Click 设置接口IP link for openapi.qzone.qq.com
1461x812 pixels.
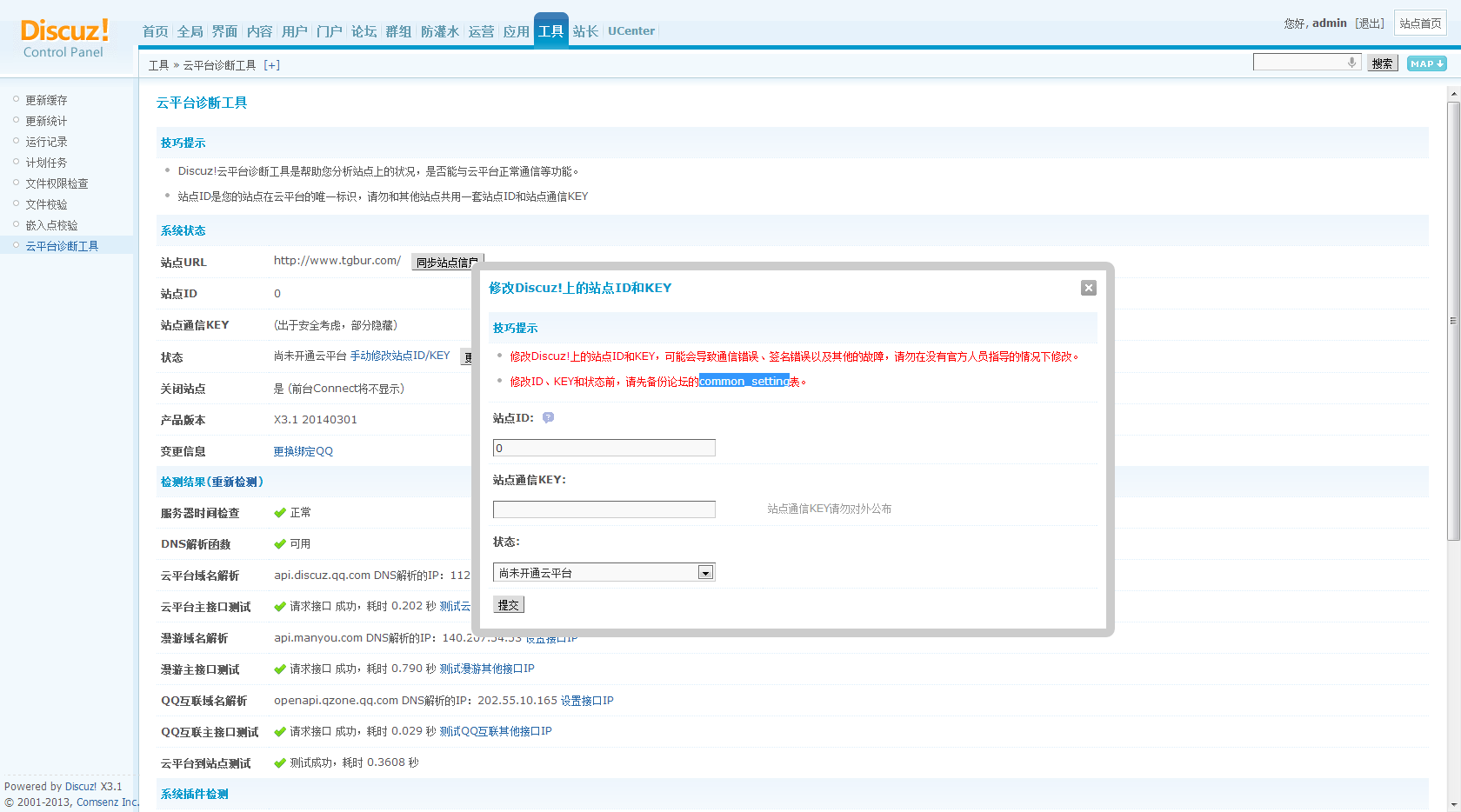click(587, 700)
